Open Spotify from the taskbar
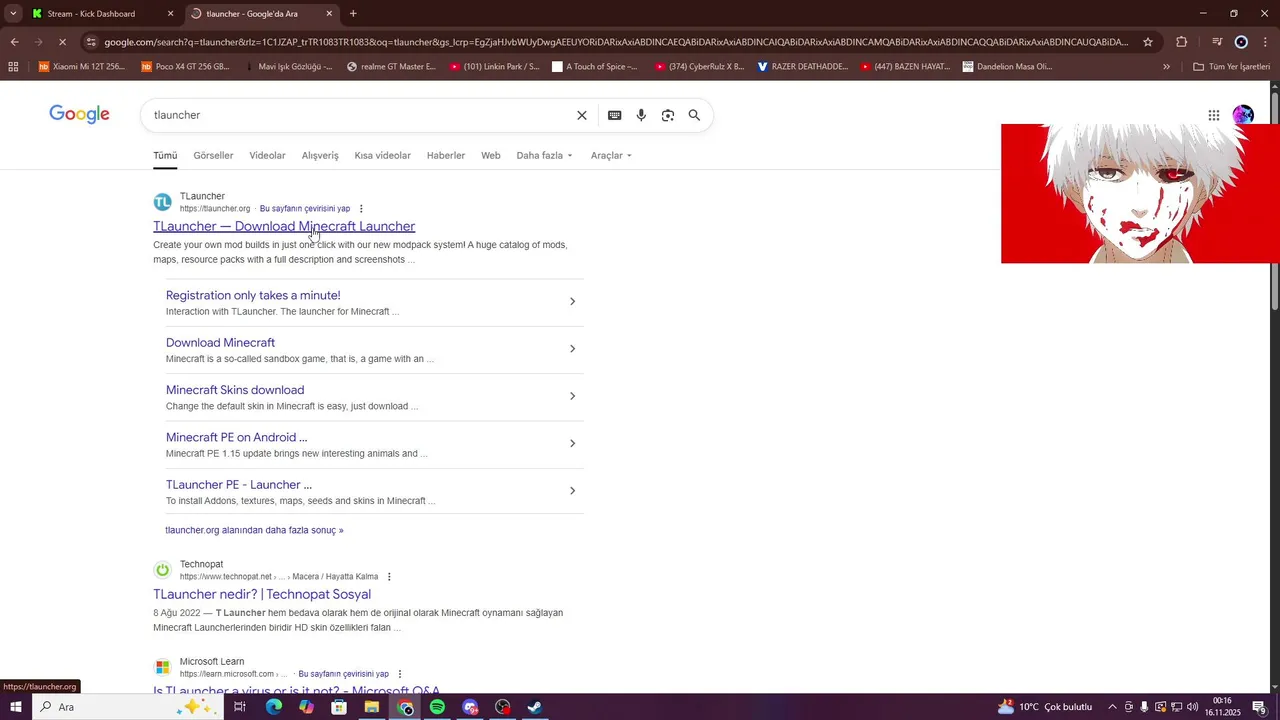Screen dimensions: 1280x720 pos(437,707)
